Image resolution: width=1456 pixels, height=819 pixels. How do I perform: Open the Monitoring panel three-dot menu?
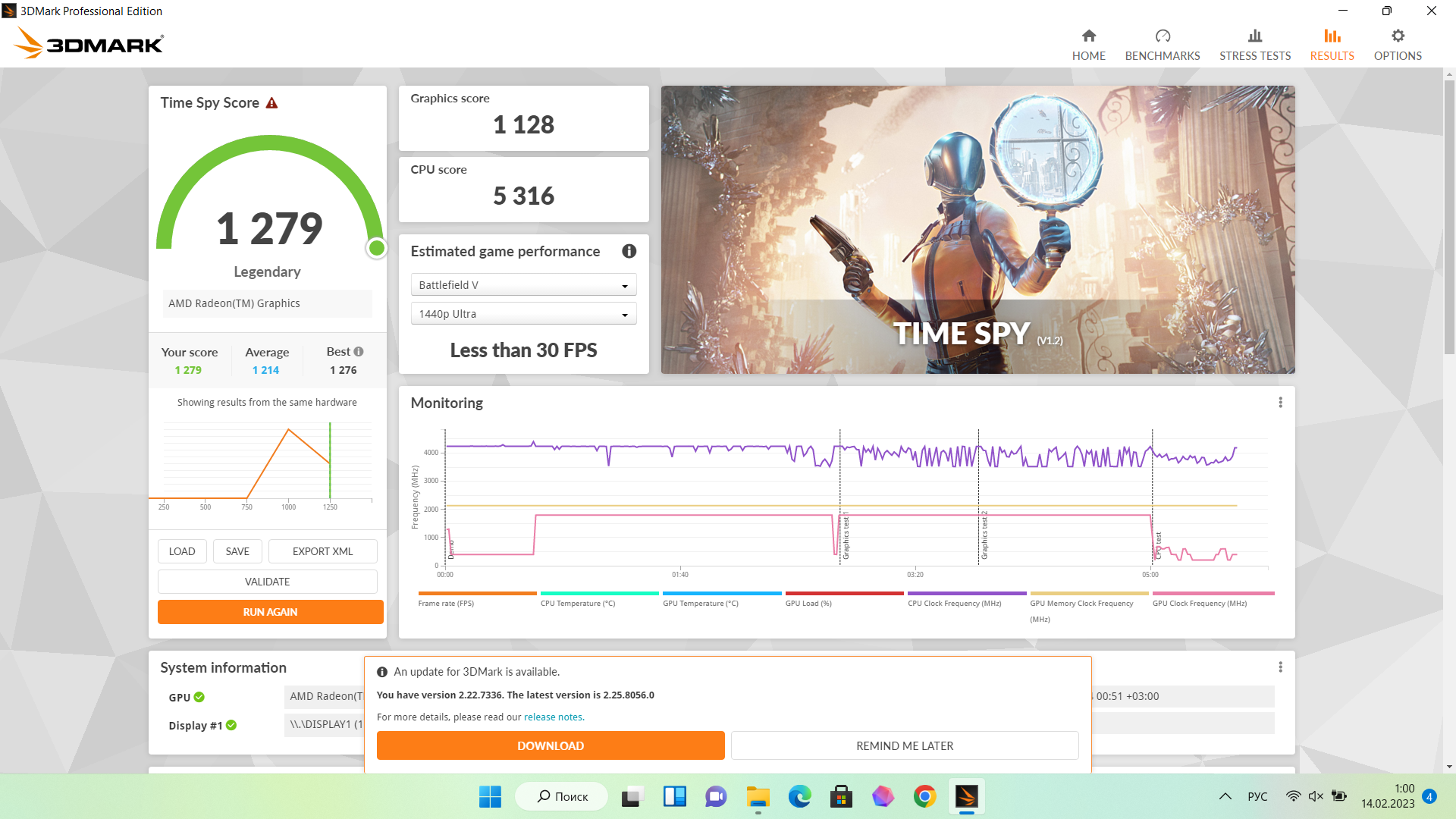click(1280, 403)
